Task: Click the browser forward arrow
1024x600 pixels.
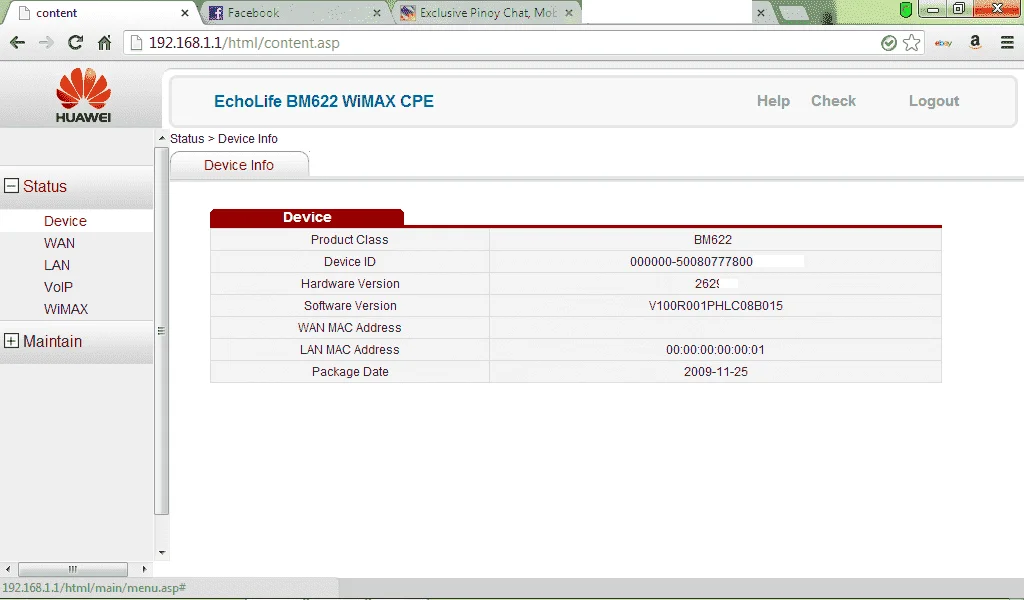Action: pos(46,43)
